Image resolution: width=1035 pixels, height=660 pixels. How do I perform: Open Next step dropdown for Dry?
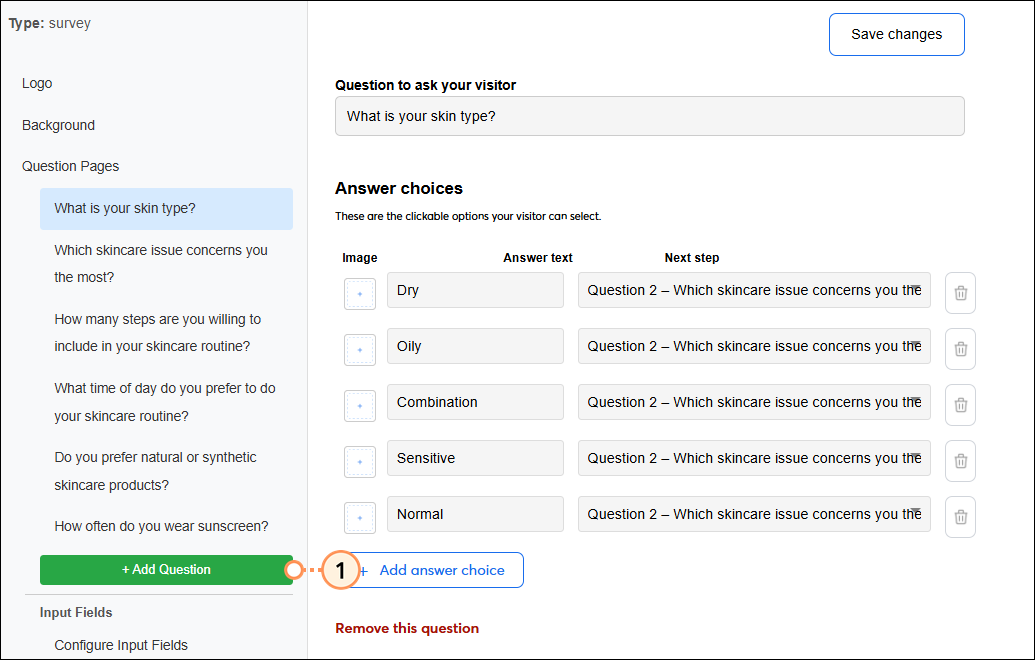(754, 290)
